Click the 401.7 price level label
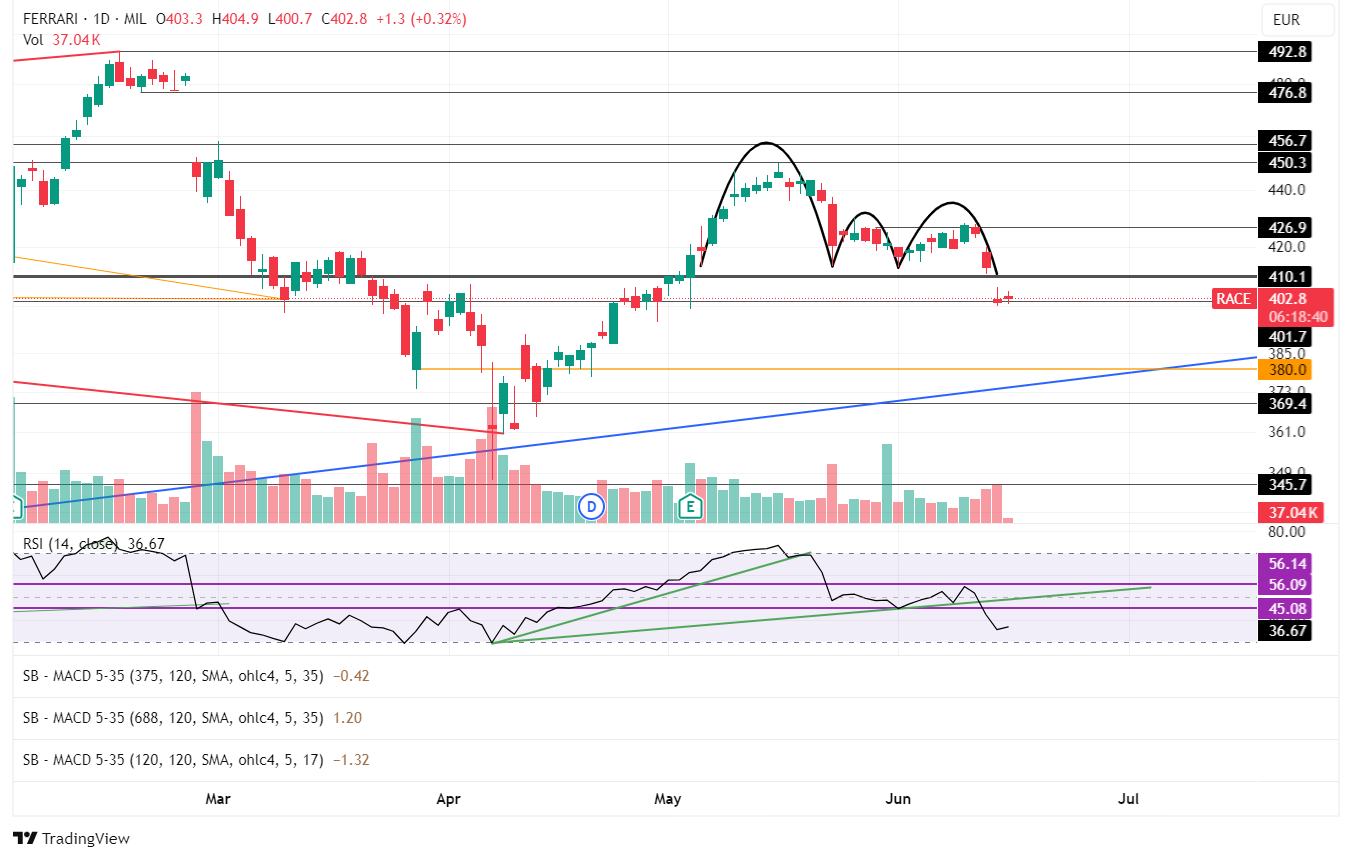 [x=1283, y=337]
